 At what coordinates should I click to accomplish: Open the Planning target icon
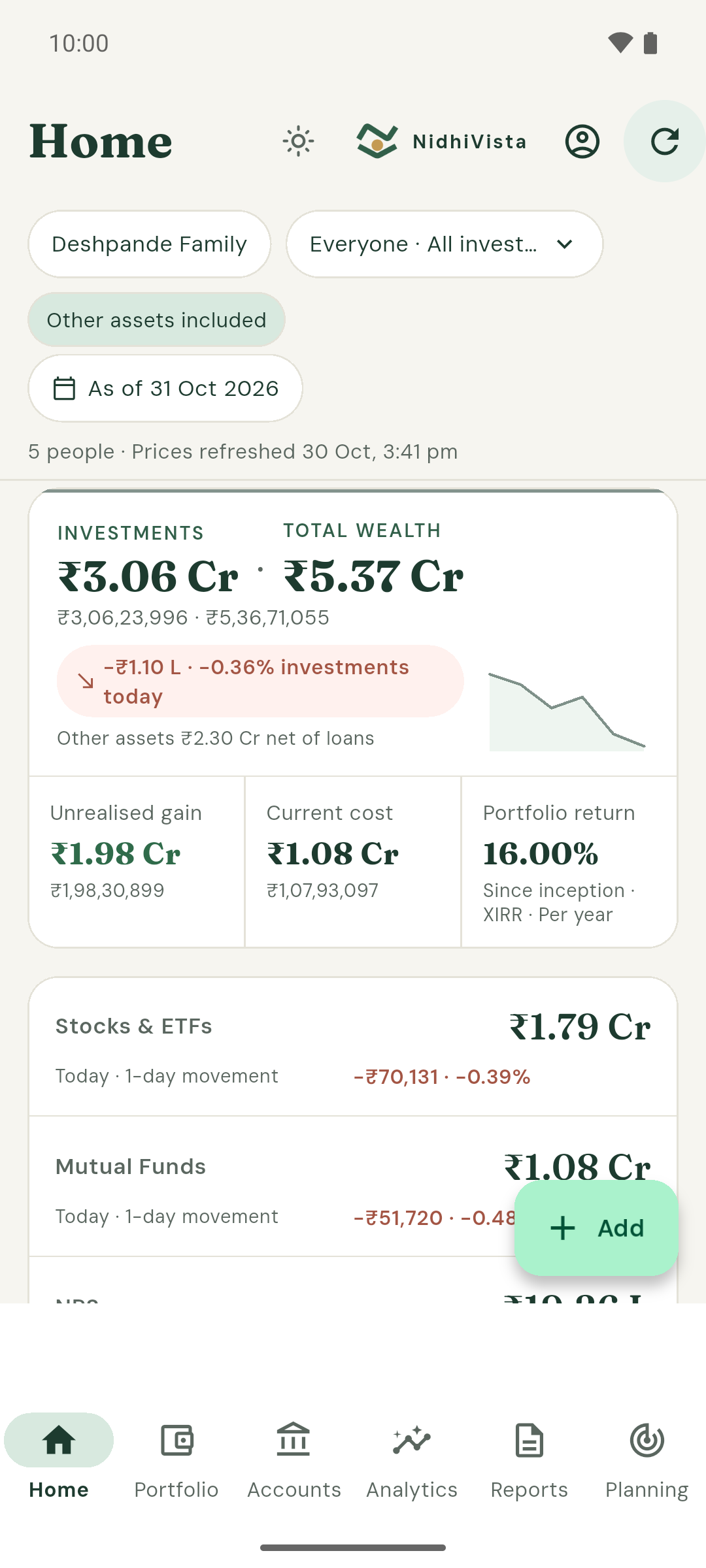point(647,1440)
